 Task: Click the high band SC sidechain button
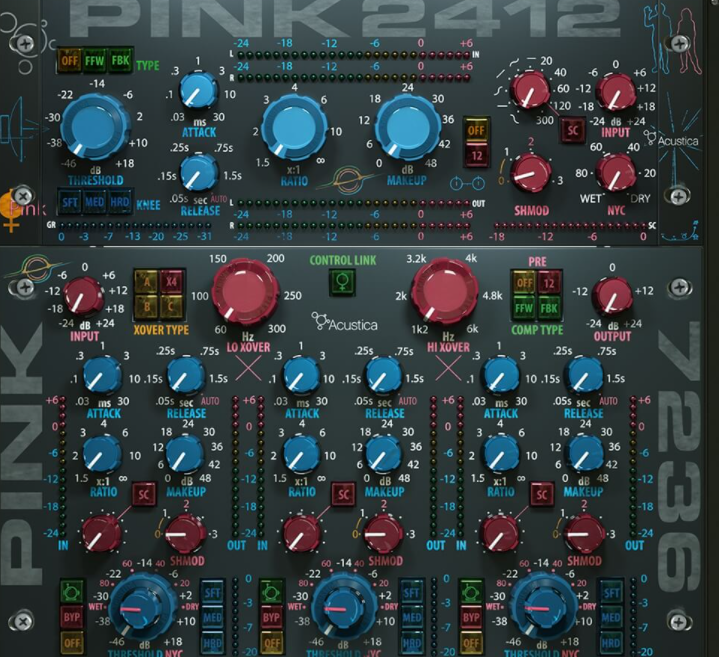point(542,493)
